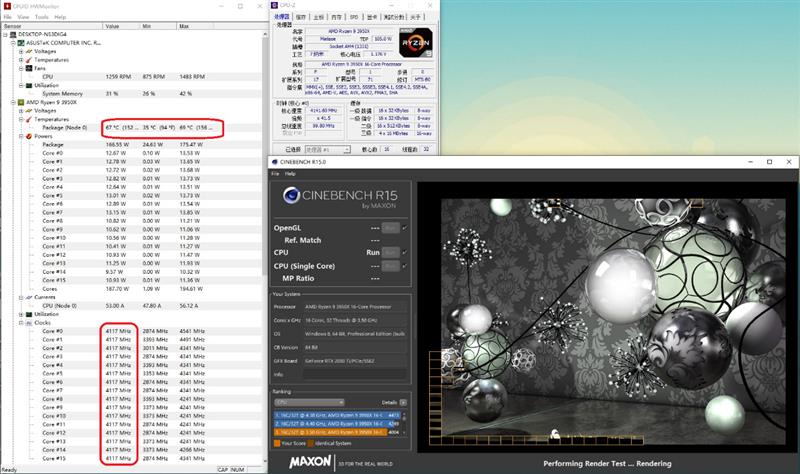Screen dimensions: 800x474
Task: Click the Powers flame icon
Action: point(29,136)
